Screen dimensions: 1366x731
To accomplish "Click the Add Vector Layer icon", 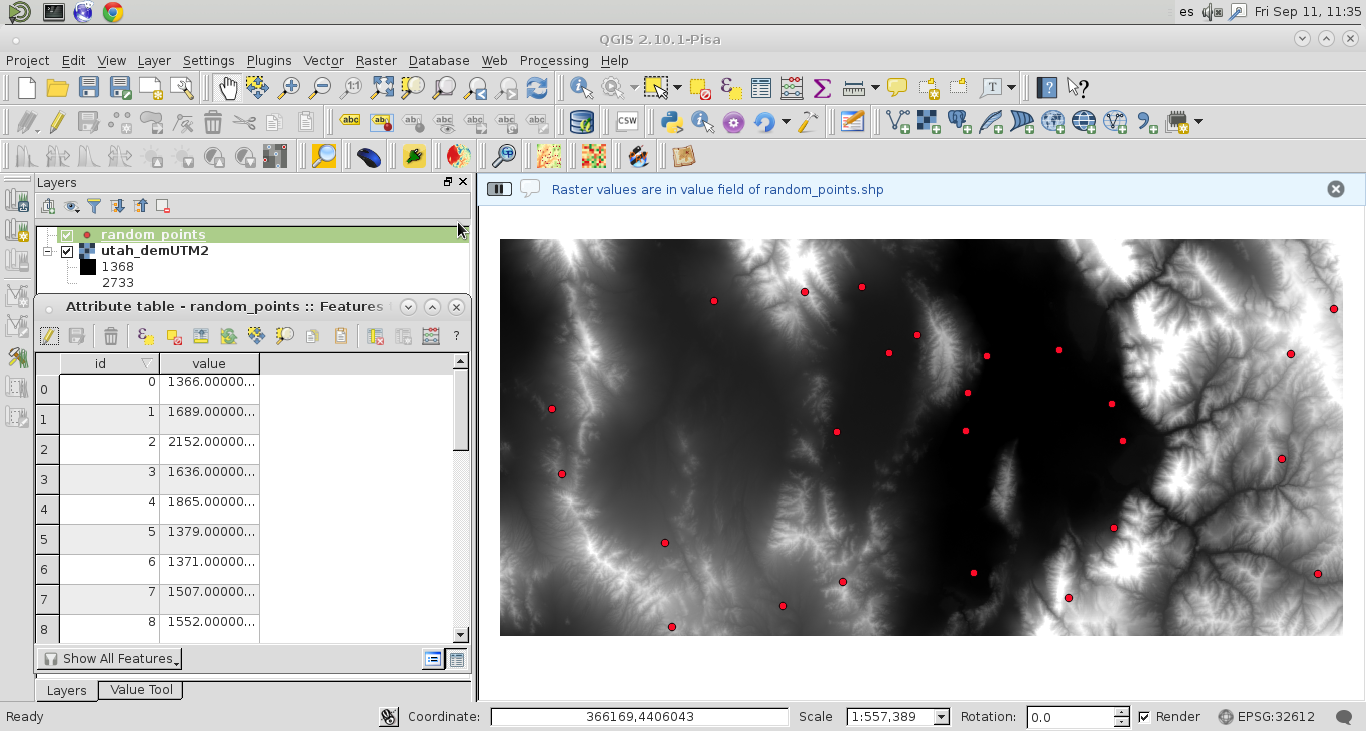I will pos(898,122).
